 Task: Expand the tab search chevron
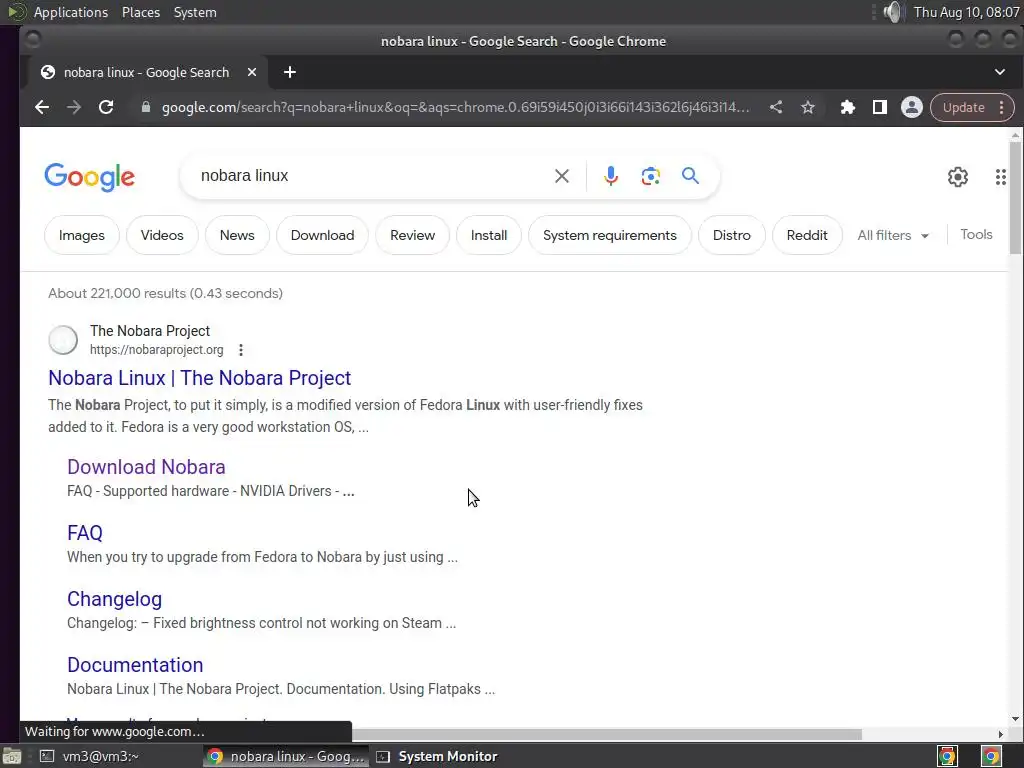[x=1000, y=72]
